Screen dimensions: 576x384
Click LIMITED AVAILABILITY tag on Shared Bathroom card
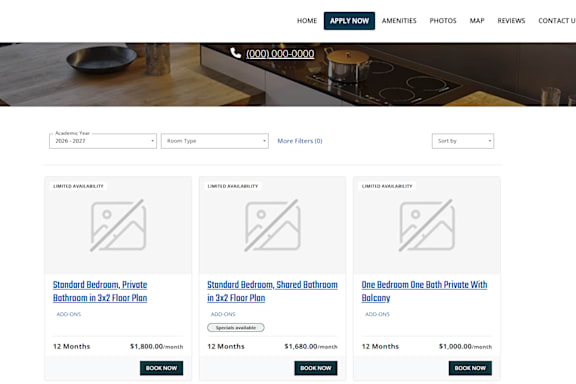pyautogui.click(x=233, y=186)
